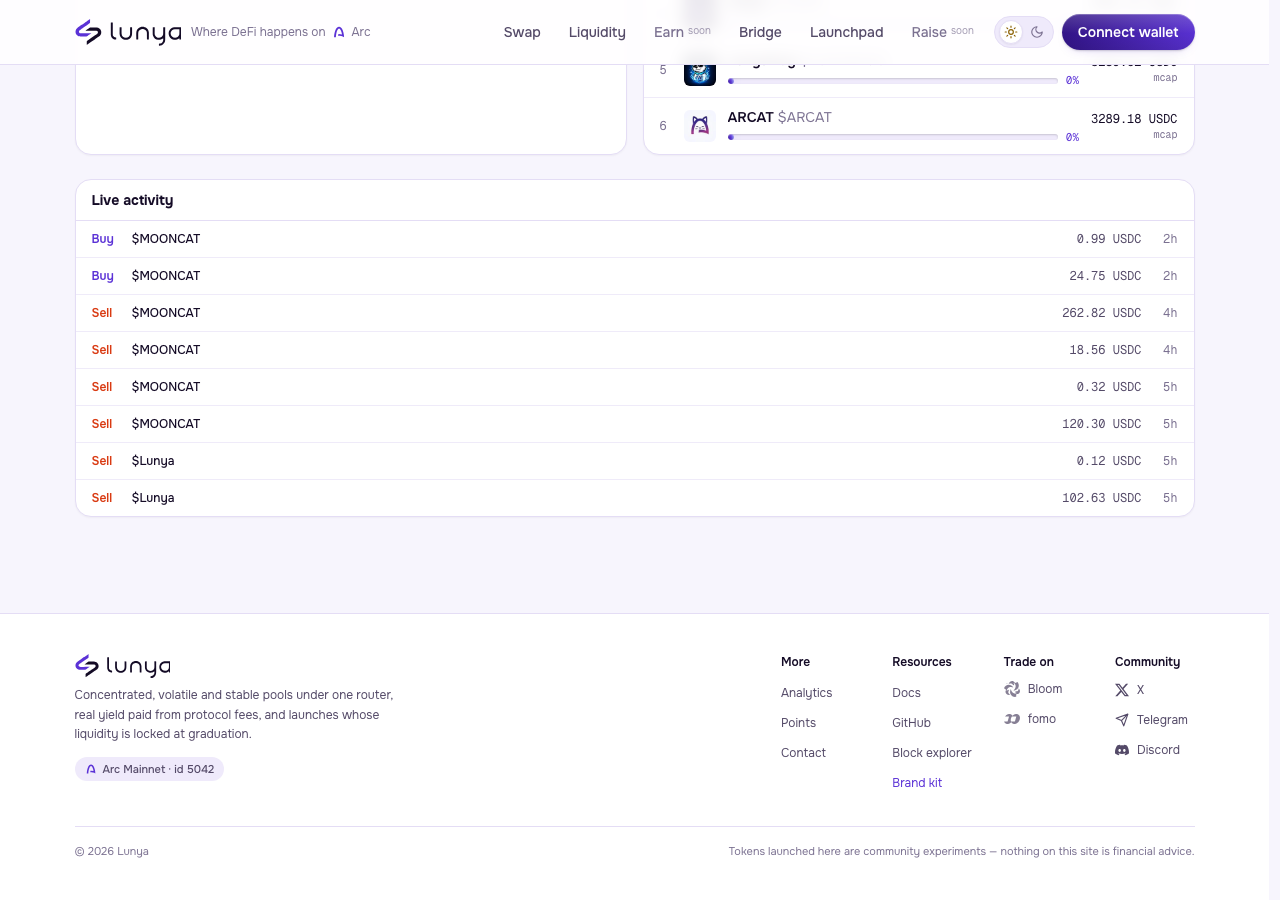Viewport: 1280px width, 900px height.
Task: Open the Earn soon menu item
Action: pyautogui.click(x=682, y=32)
